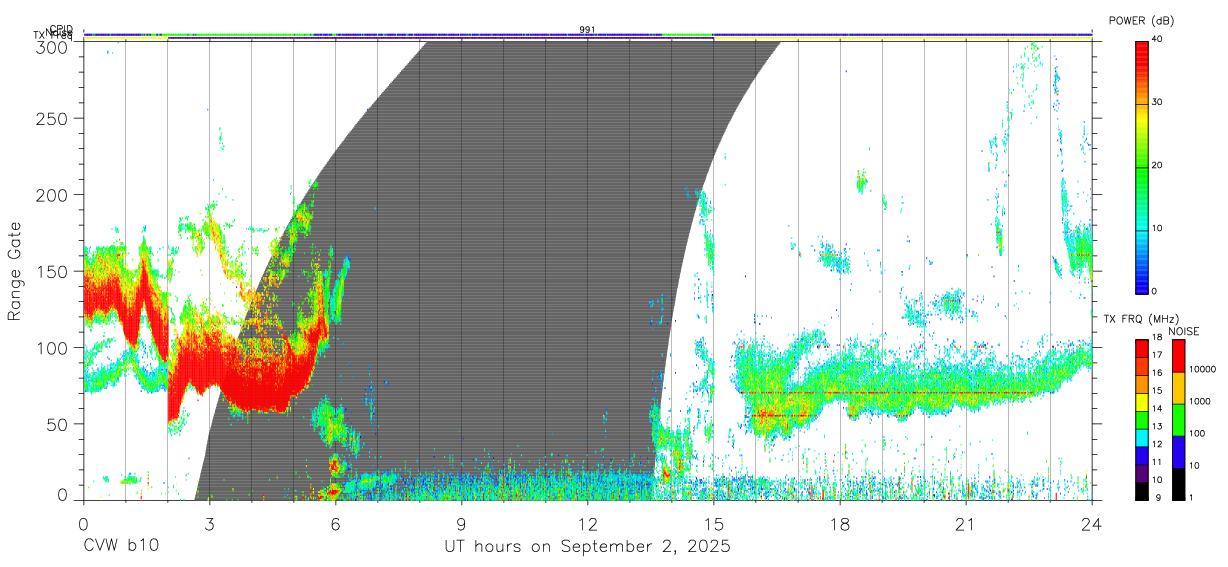Click the 3 hour tick on the time axis
Viewport: 1228px width, 567px height.
click(210, 523)
